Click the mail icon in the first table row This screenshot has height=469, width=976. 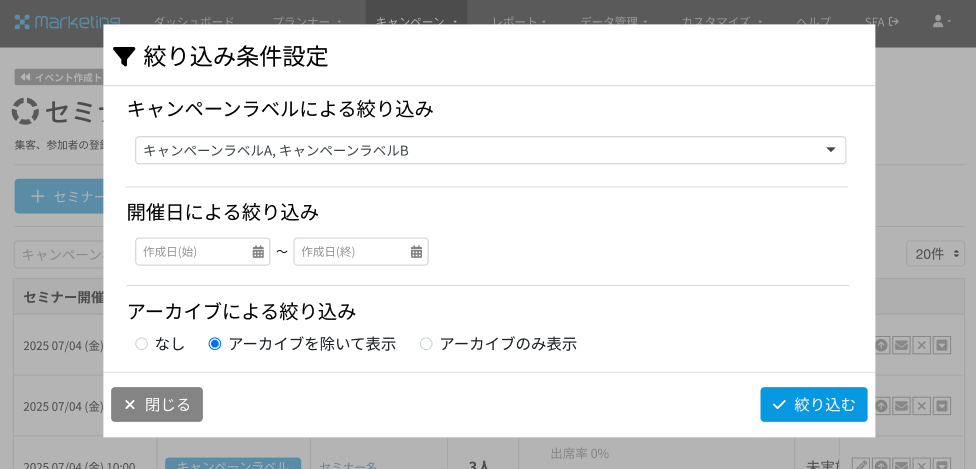(x=901, y=345)
